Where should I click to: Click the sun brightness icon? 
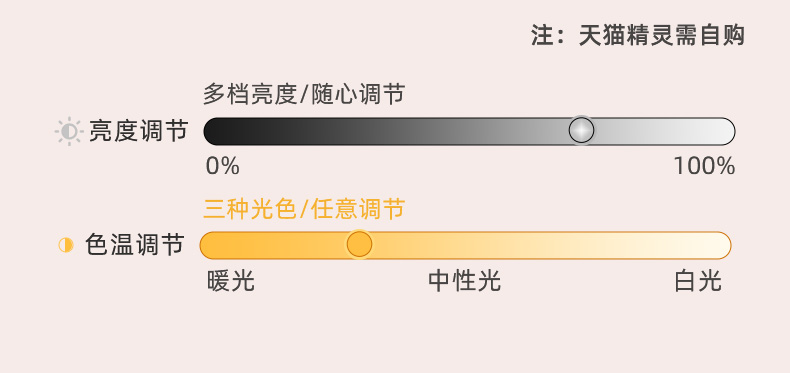tap(69, 132)
